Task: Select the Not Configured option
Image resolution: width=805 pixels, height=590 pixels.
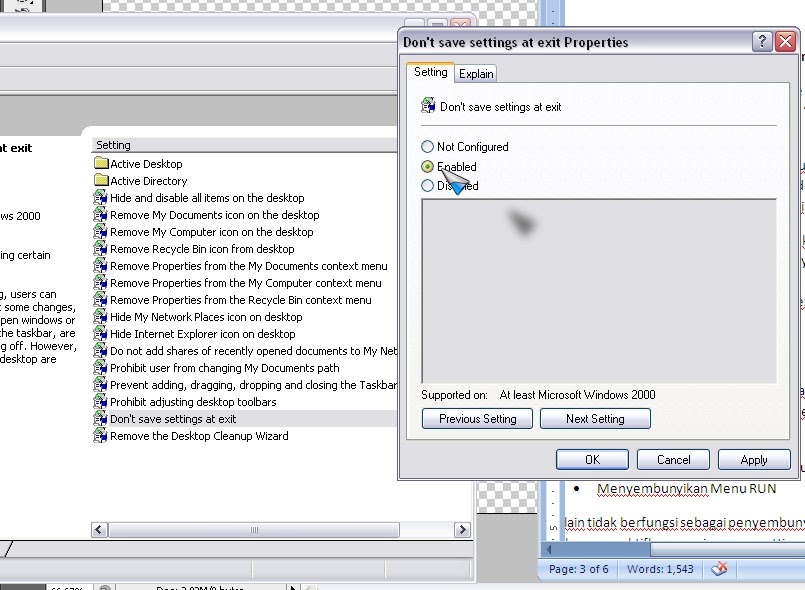Action: [x=428, y=146]
